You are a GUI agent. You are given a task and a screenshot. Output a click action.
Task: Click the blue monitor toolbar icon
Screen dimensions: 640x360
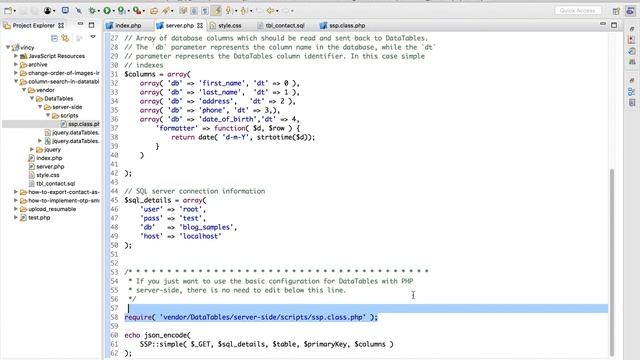(x=65, y=10)
